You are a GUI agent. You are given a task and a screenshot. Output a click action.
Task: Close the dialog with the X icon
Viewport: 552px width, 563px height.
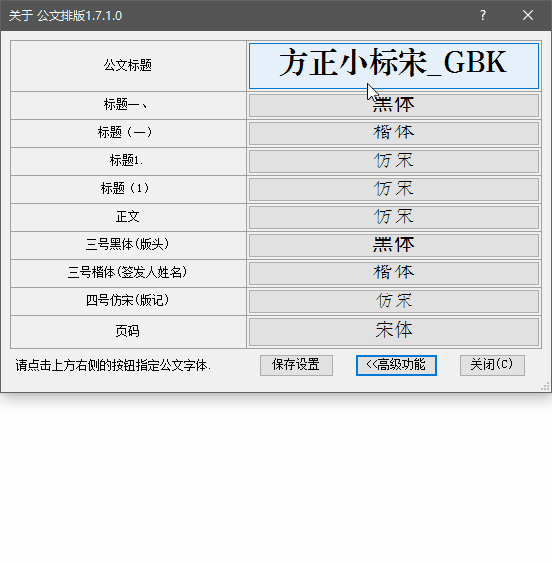[528, 15]
